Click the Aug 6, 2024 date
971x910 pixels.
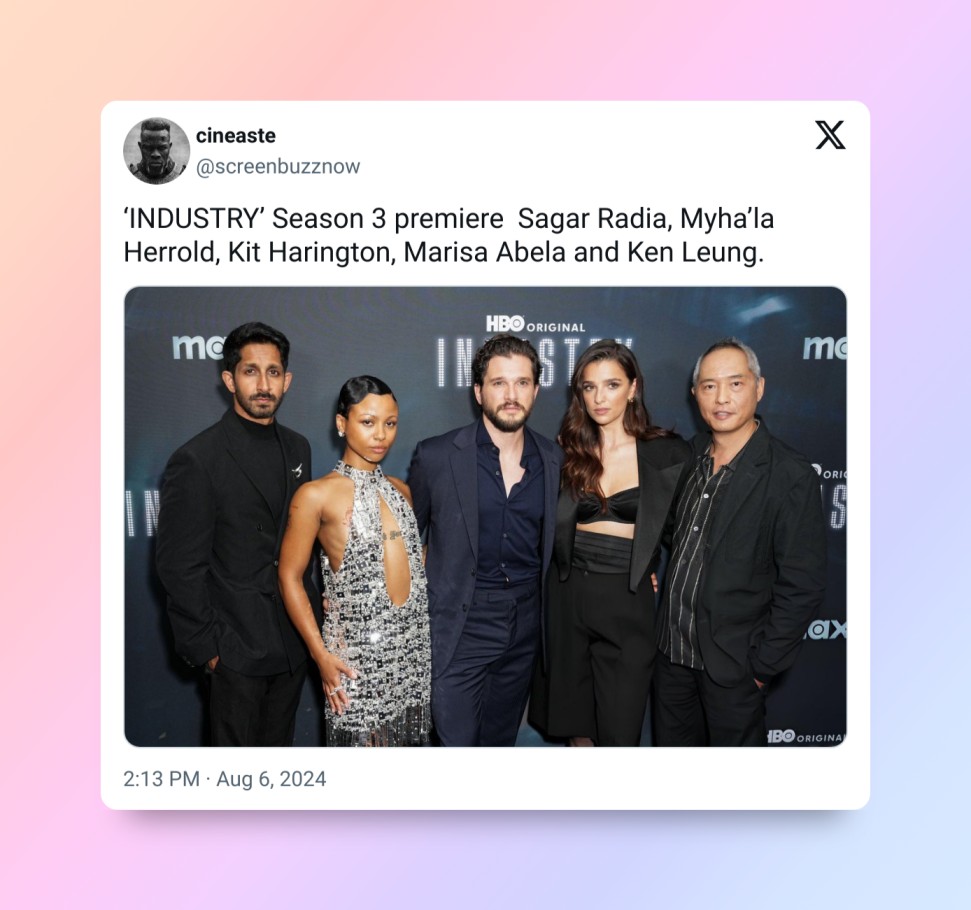(271, 779)
